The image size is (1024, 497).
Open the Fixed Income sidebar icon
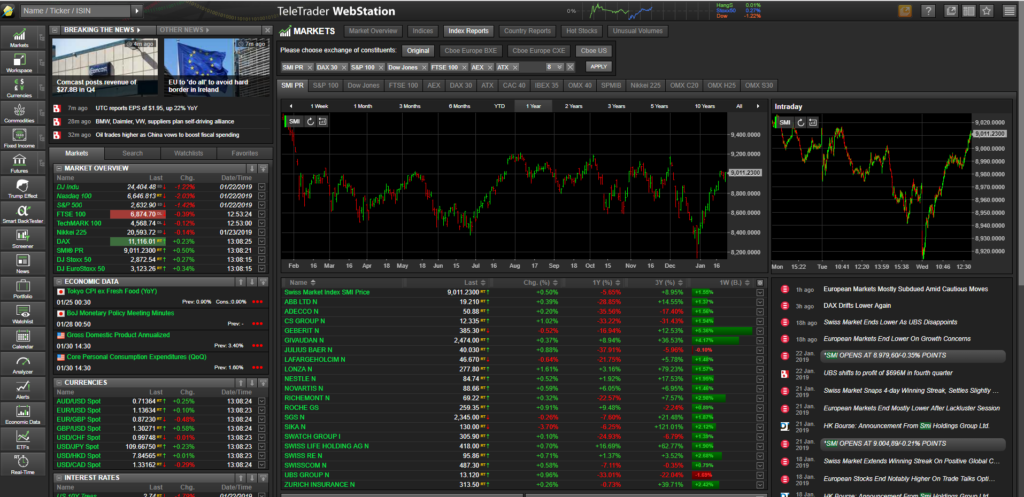tap(20, 138)
